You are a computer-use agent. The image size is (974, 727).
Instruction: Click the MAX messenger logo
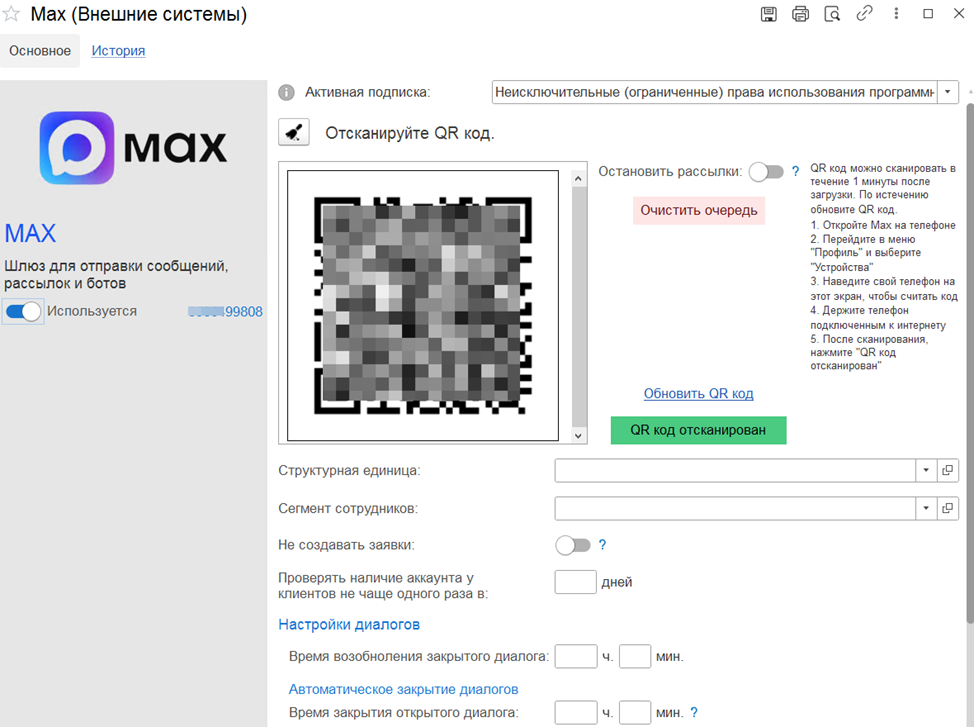133,148
